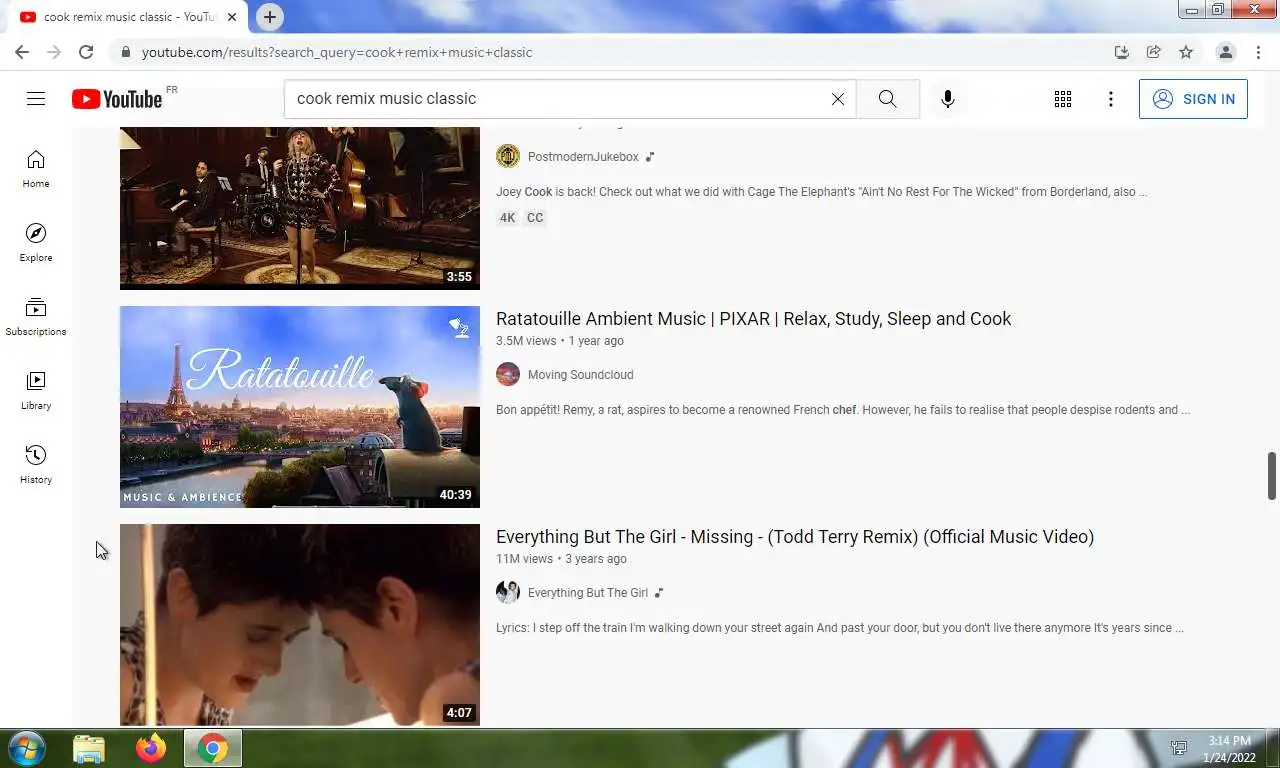Open Everything But The Girl channel name link
This screenshot has height=768, width=1280.
click(588, 593)
